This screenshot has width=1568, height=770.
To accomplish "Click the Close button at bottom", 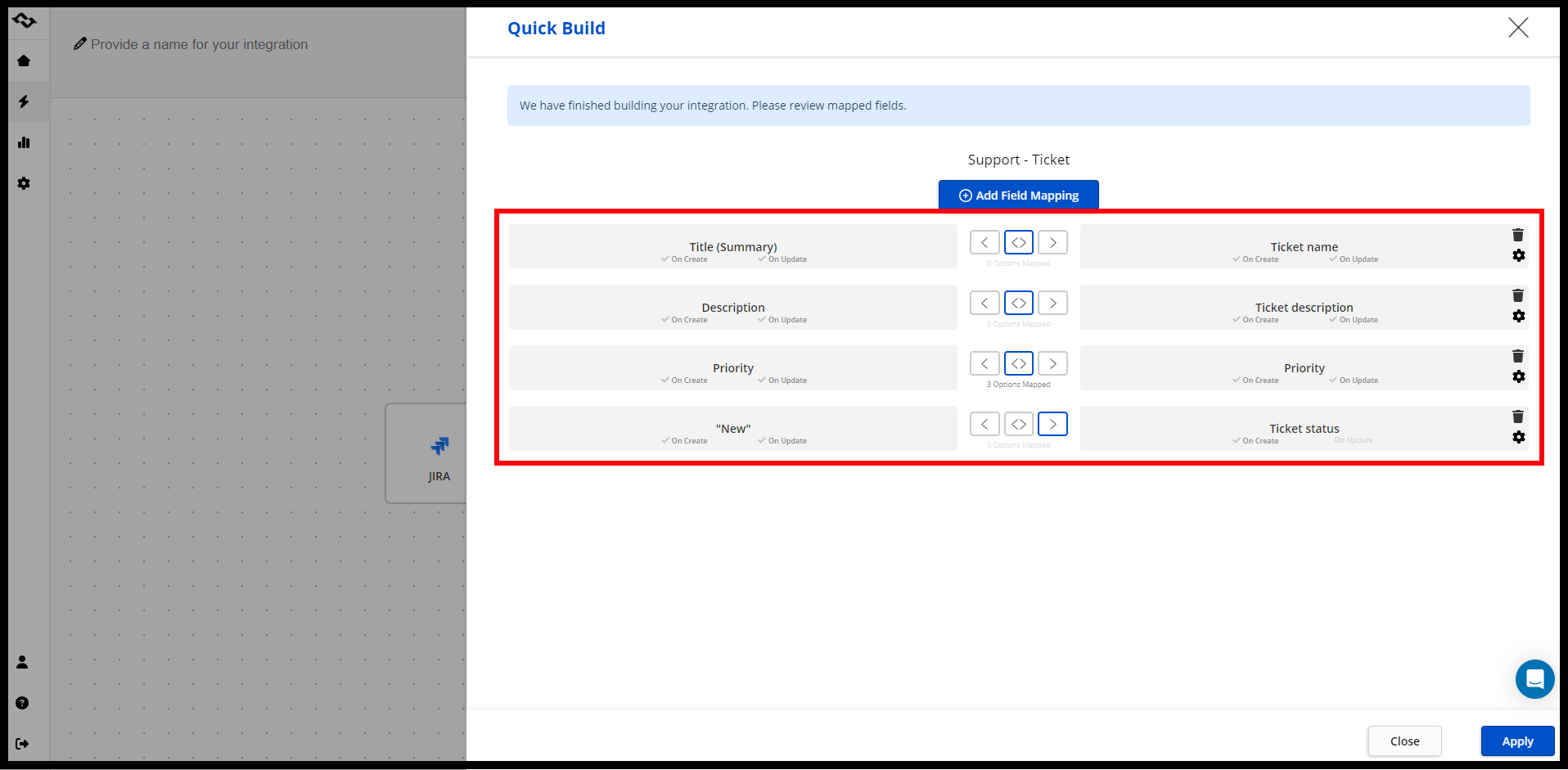I will pyautogui.click(x=1404, y=741).
